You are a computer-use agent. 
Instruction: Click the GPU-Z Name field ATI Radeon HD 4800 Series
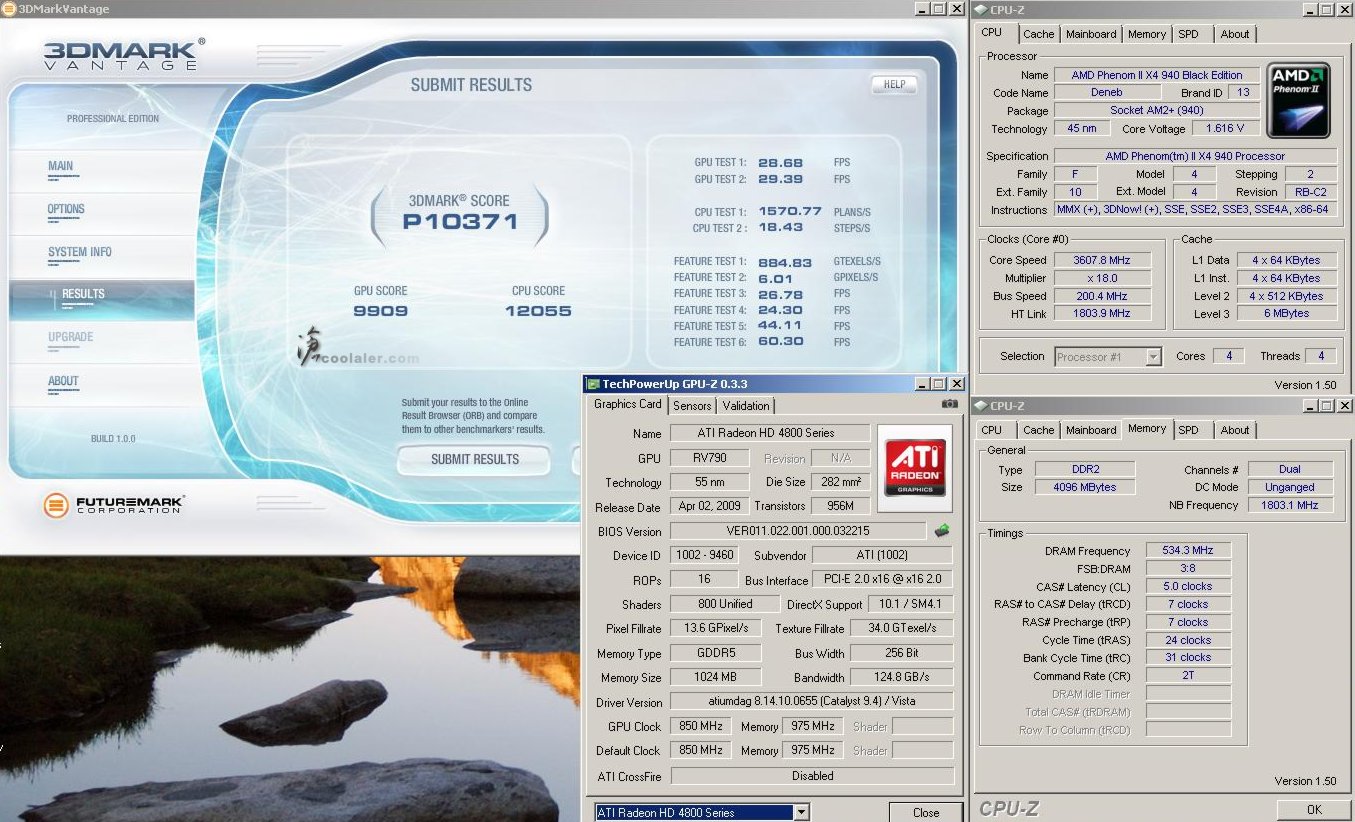(769, 433)
